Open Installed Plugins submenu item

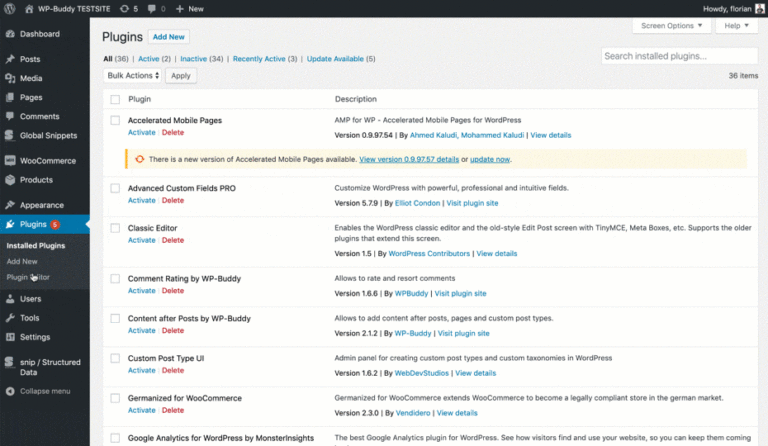36,246
